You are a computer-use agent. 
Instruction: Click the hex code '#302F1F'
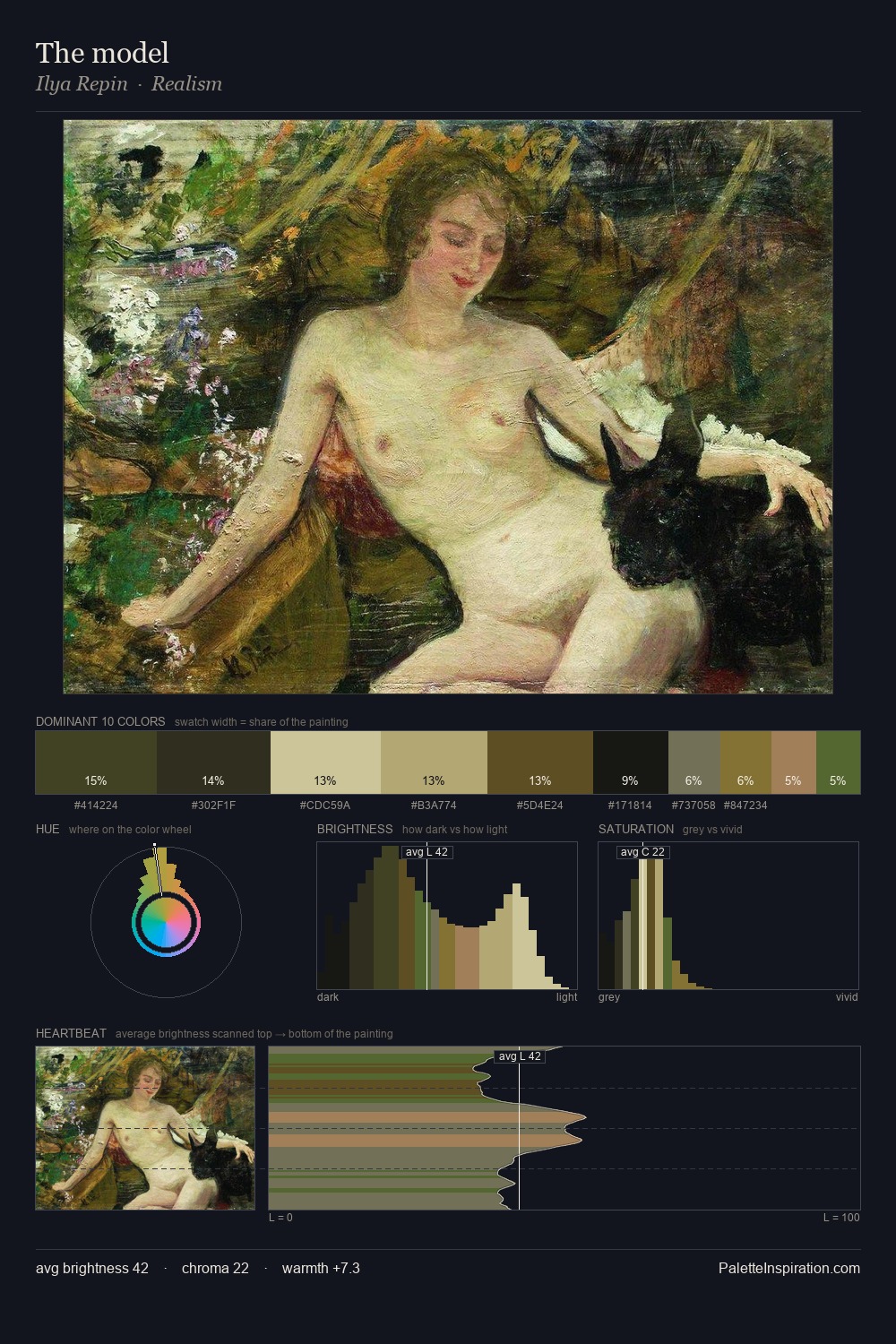(213, 806)
